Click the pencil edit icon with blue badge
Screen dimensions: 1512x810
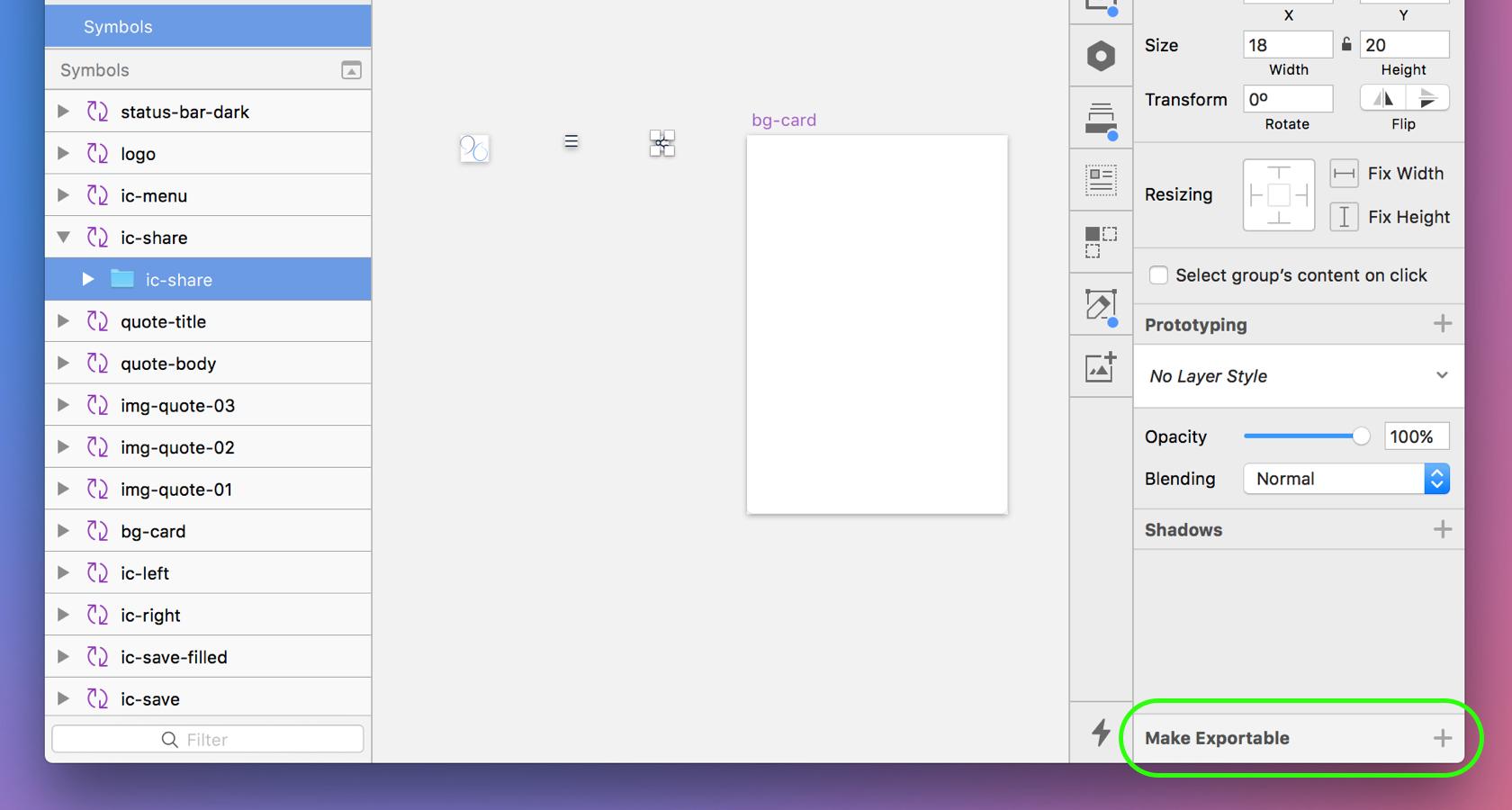[1101, 307]
